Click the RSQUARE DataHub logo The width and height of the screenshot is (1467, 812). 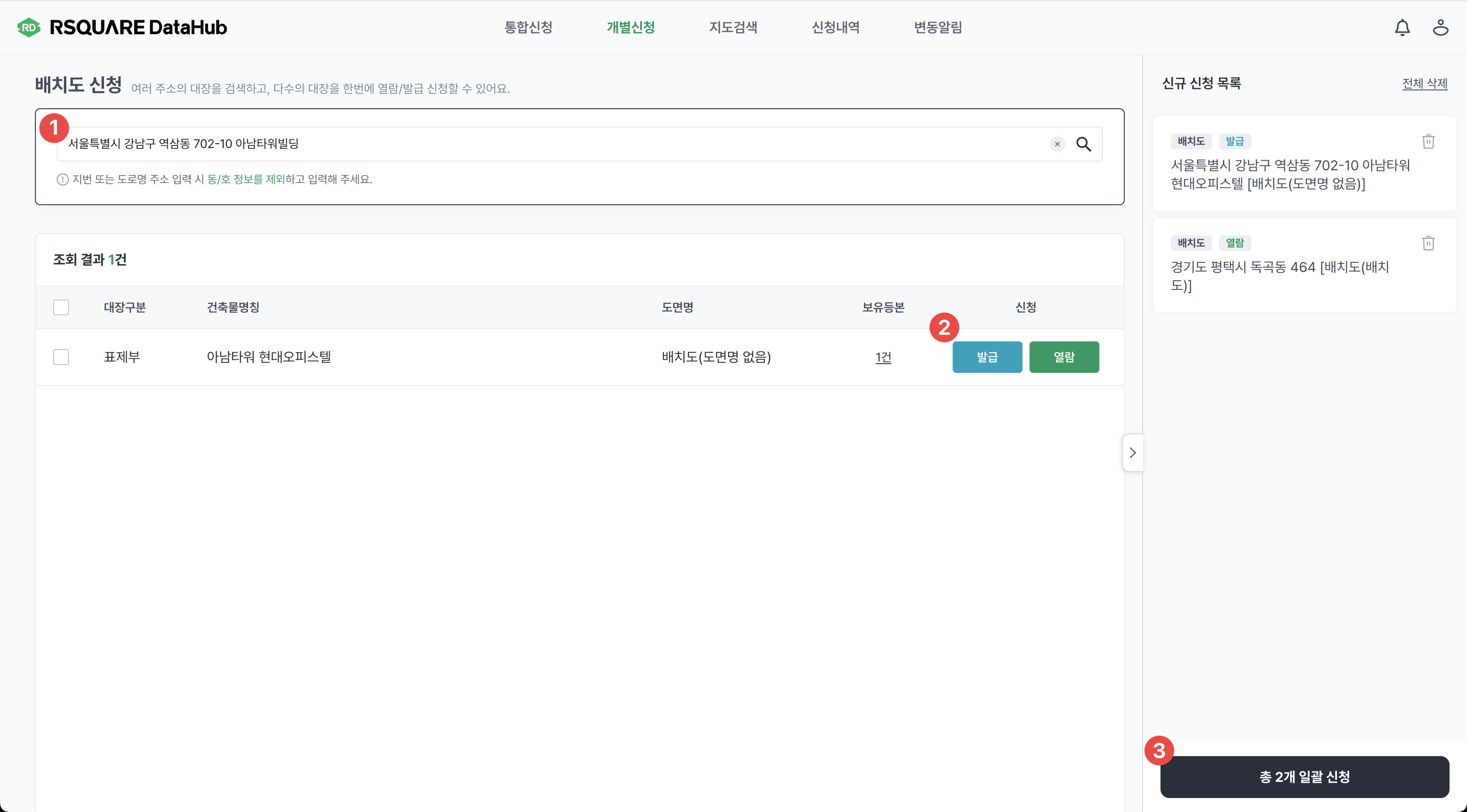tap(122, 28)
